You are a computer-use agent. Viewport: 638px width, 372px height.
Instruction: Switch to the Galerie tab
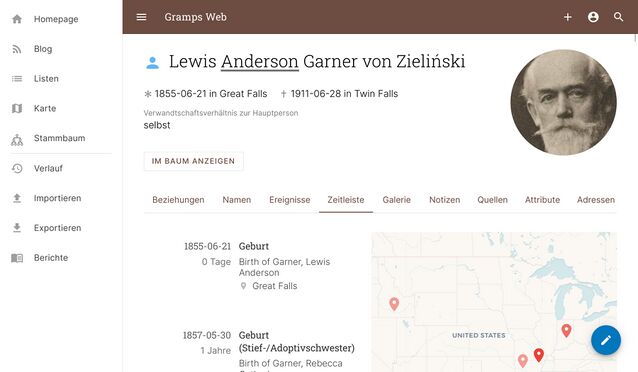[x=397, y=200]
